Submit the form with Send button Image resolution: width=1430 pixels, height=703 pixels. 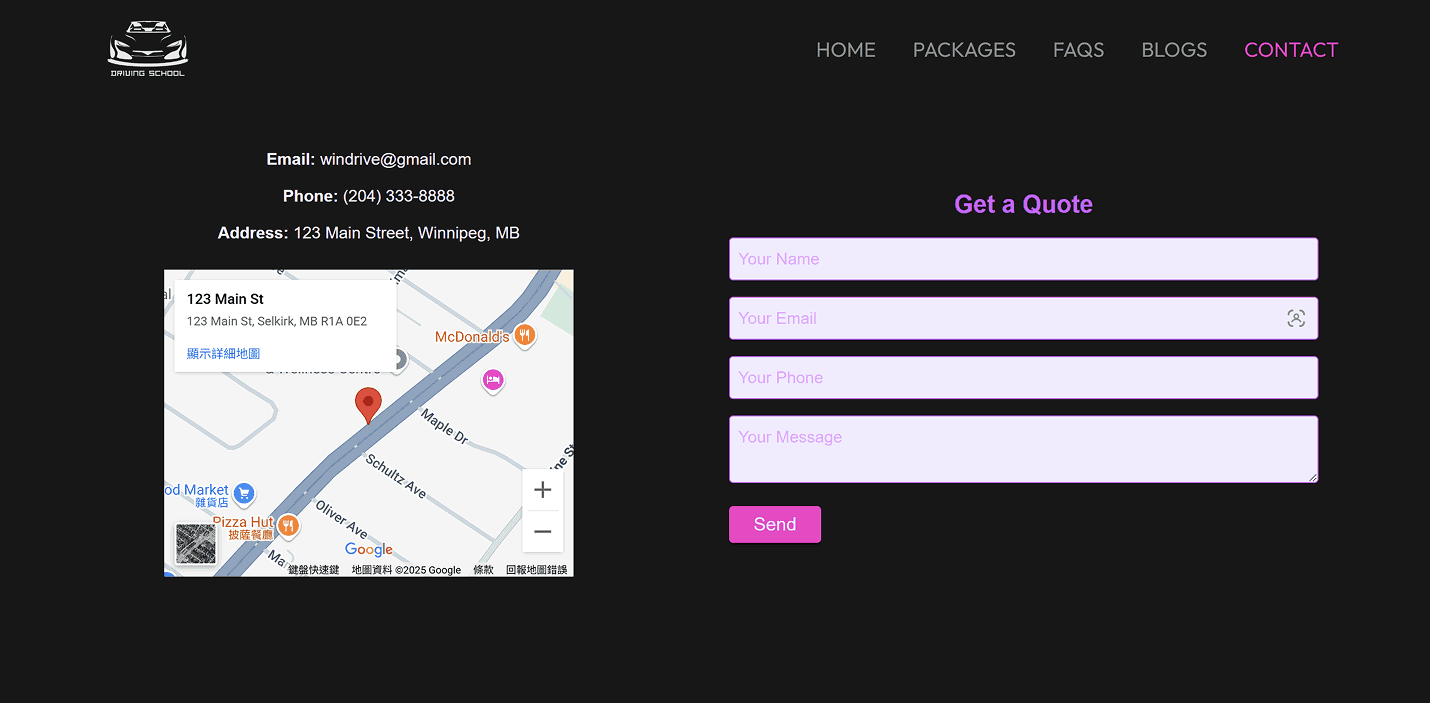click(775, 524)
